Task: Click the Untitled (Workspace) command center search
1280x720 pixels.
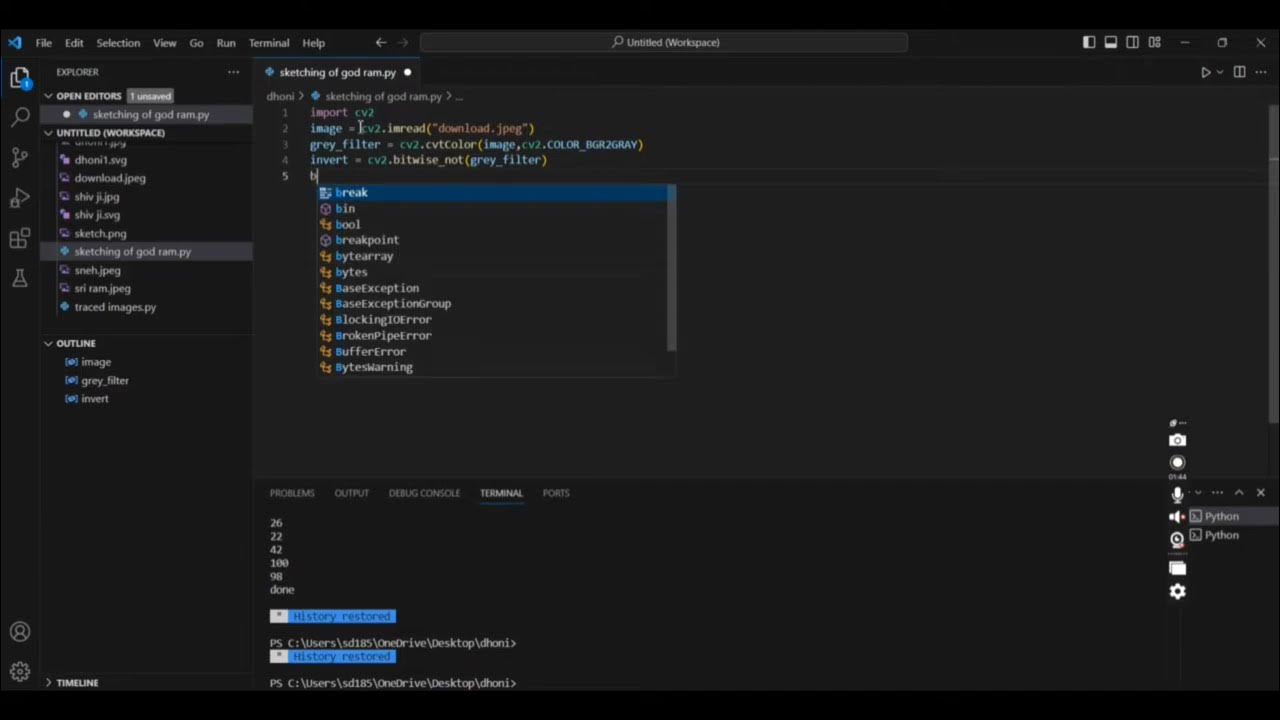Action: (x=664, y=42)
